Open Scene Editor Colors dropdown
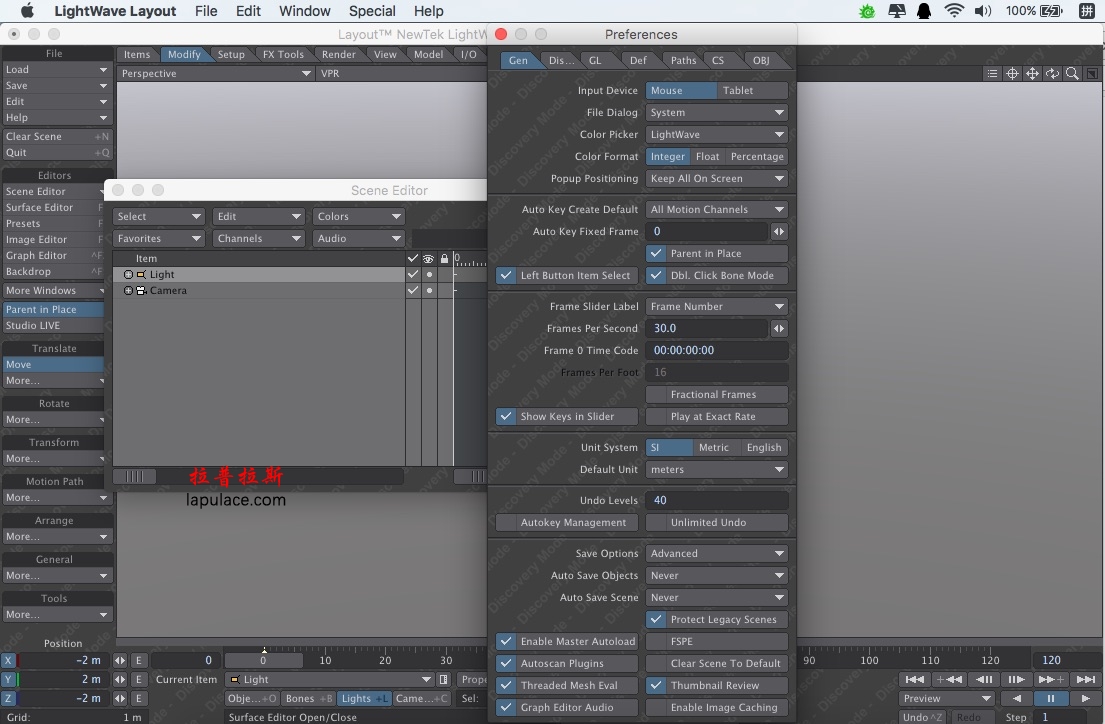The image size is (1105, 724). click(x=358, y=216)
